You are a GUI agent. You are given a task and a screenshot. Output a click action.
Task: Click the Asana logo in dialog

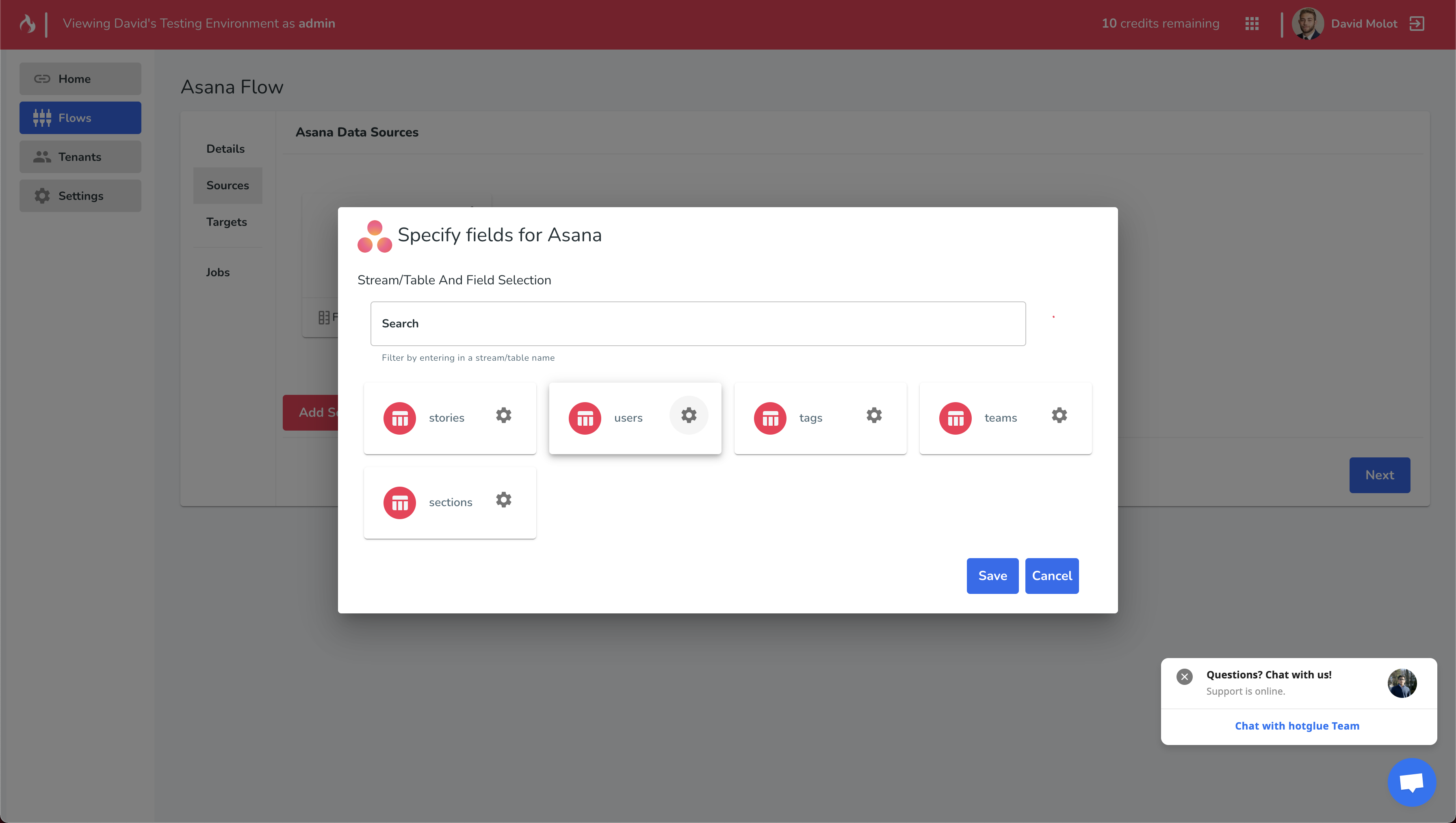pyautogui.click(x=375, y=236)
